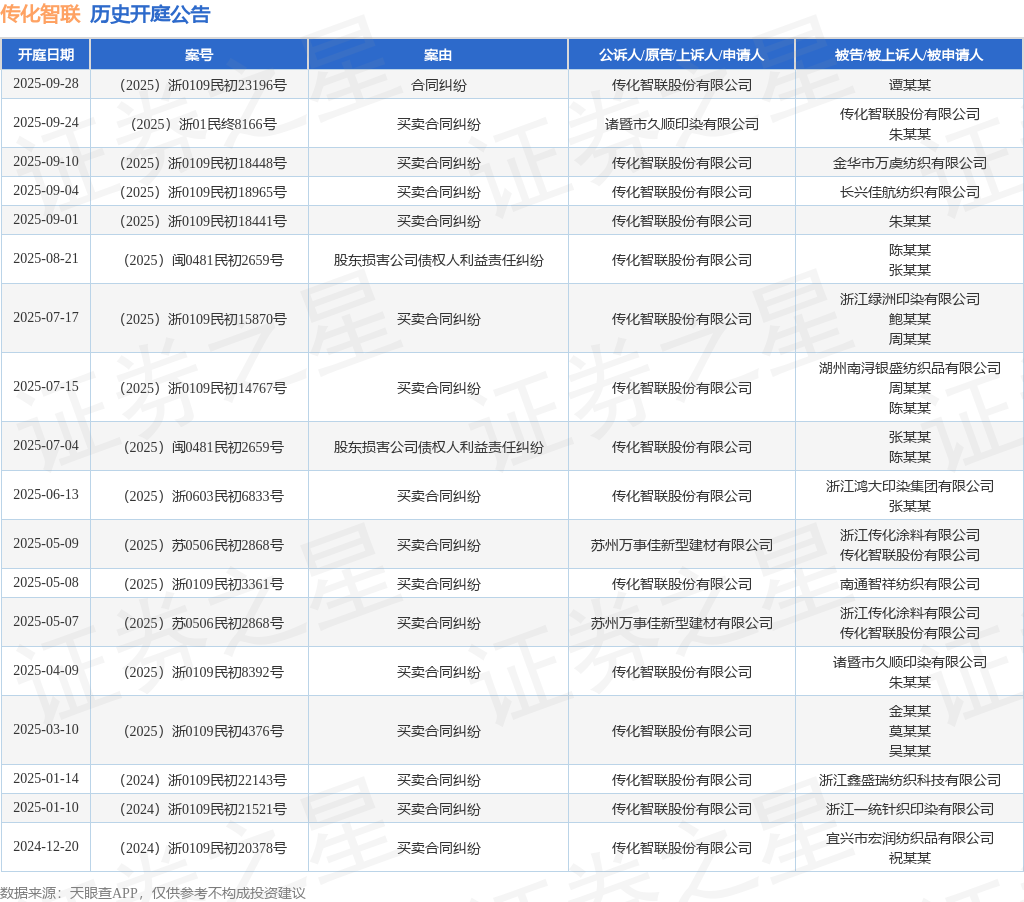
Task: Select date cell 2025-09-04
Action: click(46, 191)
